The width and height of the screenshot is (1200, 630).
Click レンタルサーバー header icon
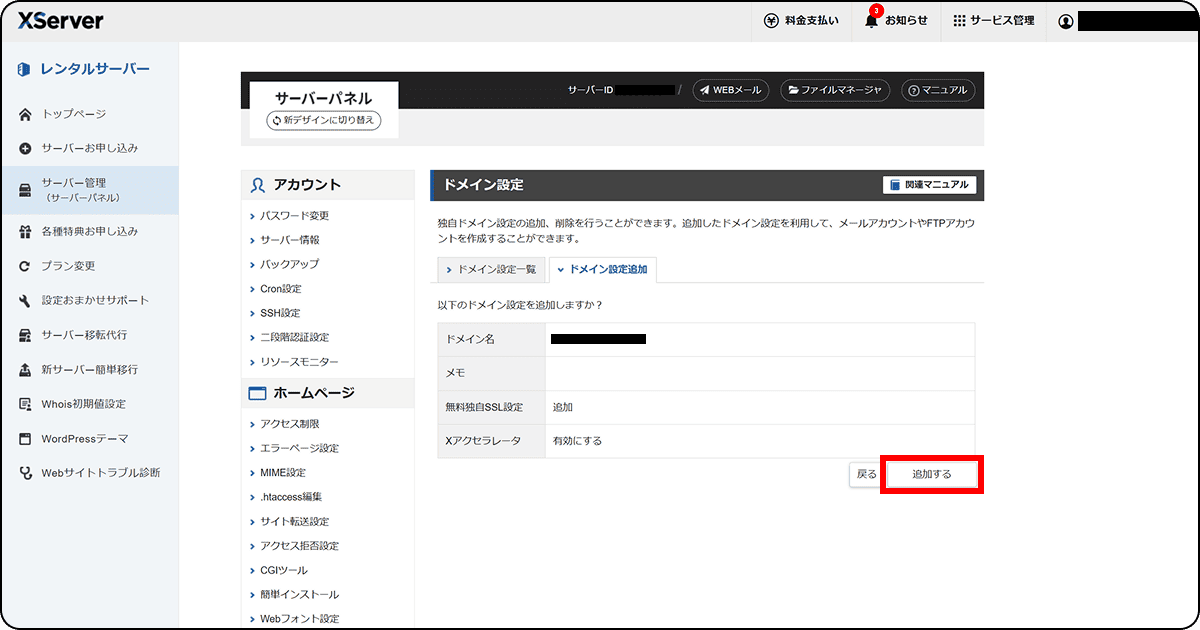coord(25,69)
